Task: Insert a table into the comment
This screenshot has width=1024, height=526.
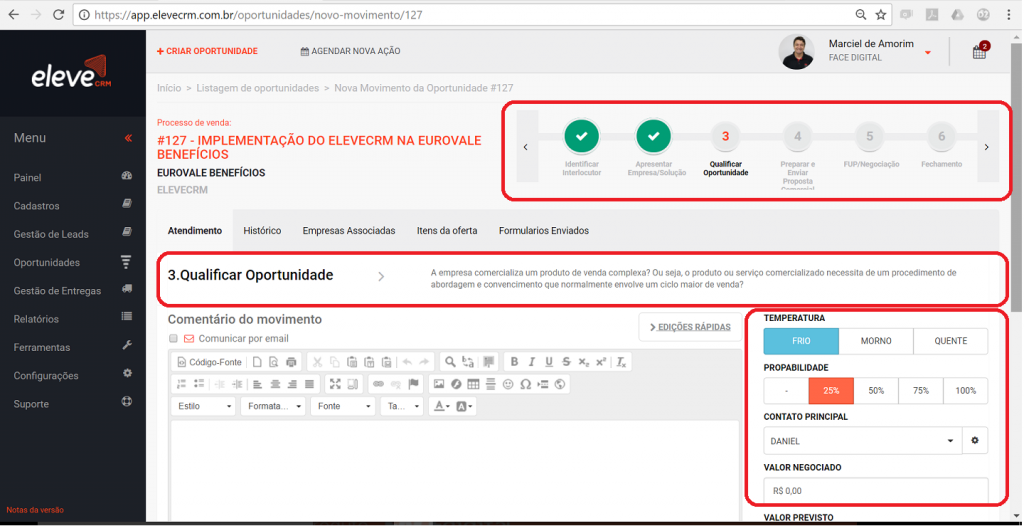Action: [473, 384]
